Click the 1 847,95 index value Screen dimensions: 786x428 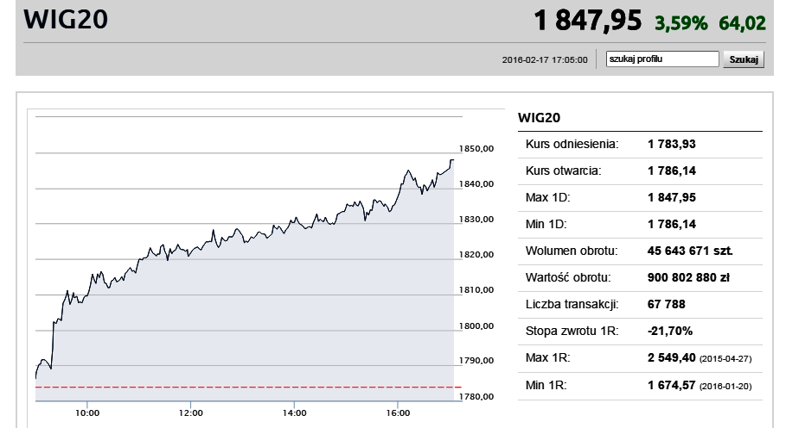point(587,21)
